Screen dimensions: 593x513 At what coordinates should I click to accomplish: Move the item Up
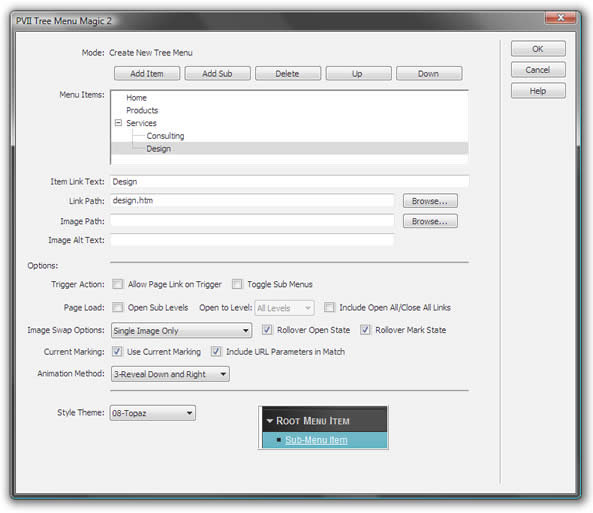(x=358, y=73)
